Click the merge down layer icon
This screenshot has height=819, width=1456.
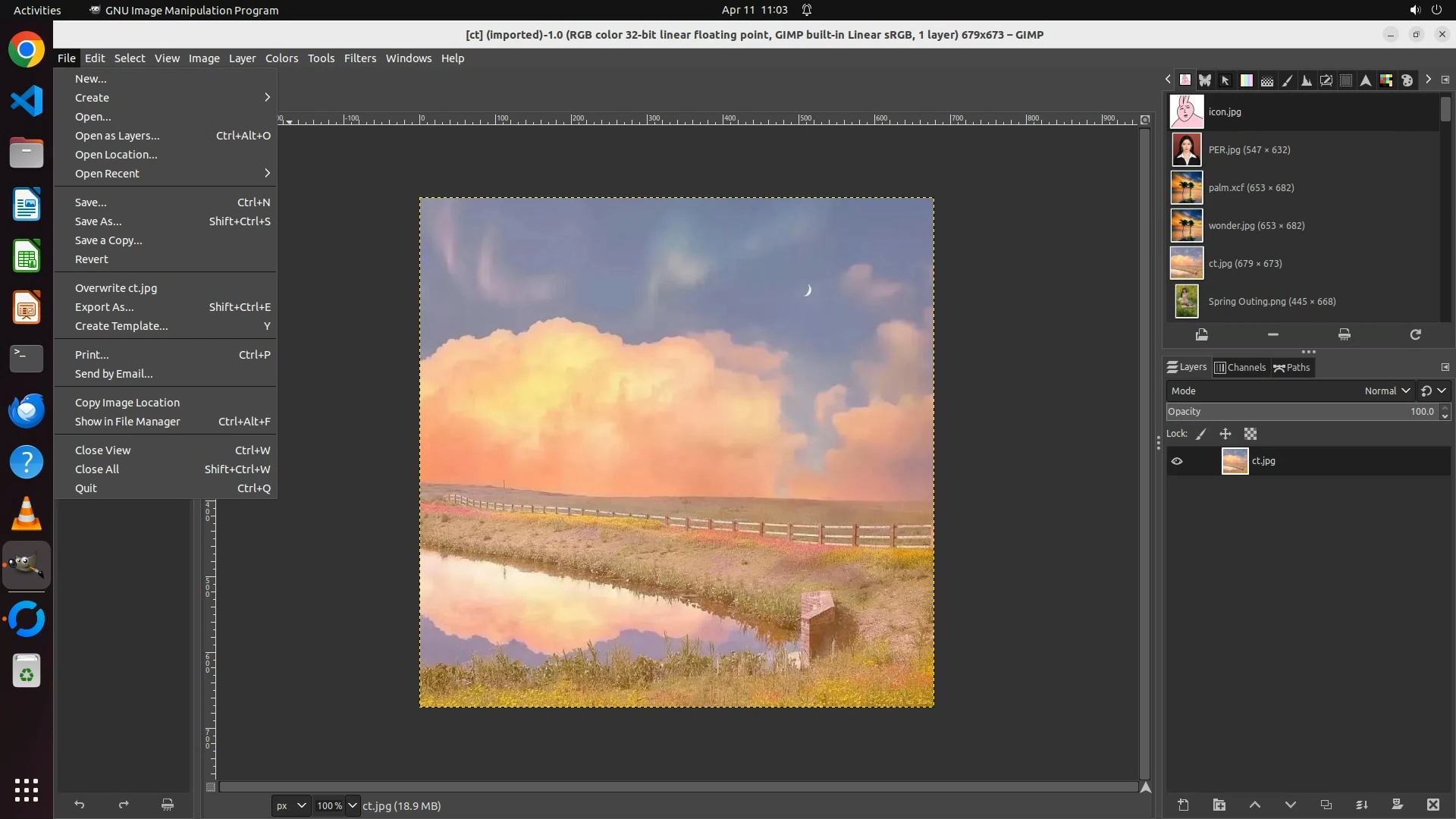(1361, 805)
